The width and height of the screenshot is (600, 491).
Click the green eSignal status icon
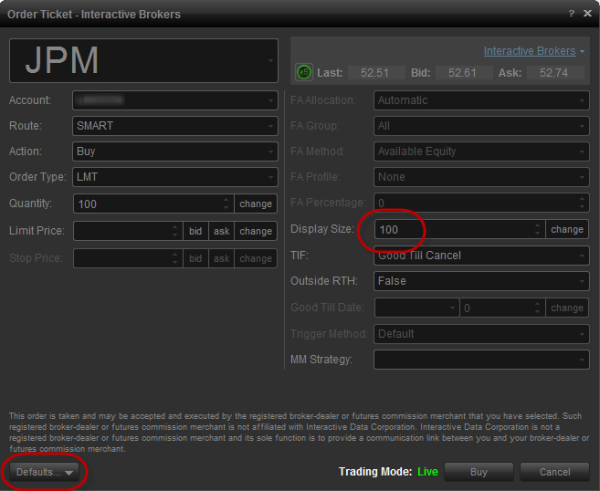coord(304,72)
